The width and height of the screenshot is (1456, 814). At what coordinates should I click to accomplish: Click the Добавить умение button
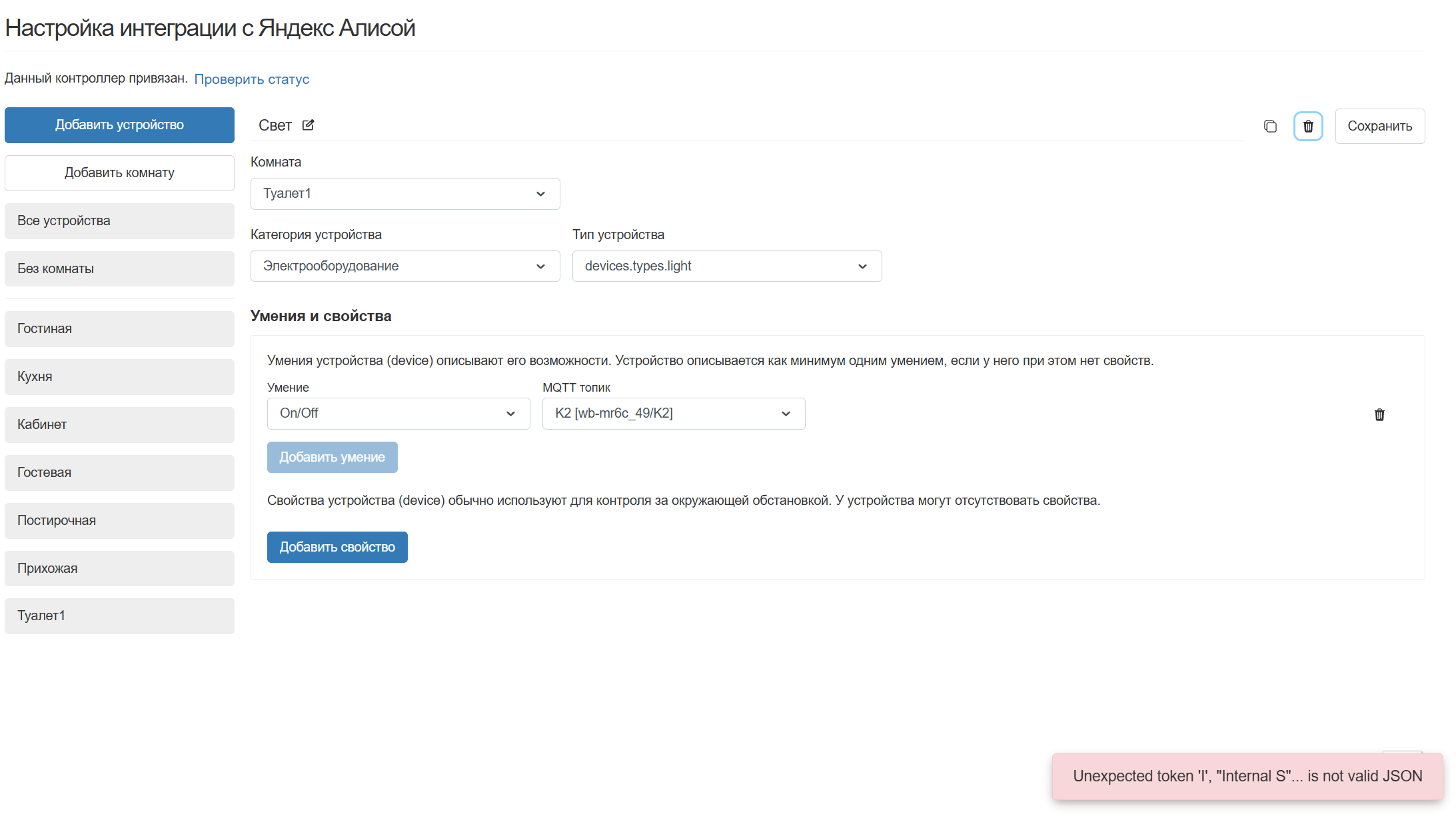[x=332, y=458]
